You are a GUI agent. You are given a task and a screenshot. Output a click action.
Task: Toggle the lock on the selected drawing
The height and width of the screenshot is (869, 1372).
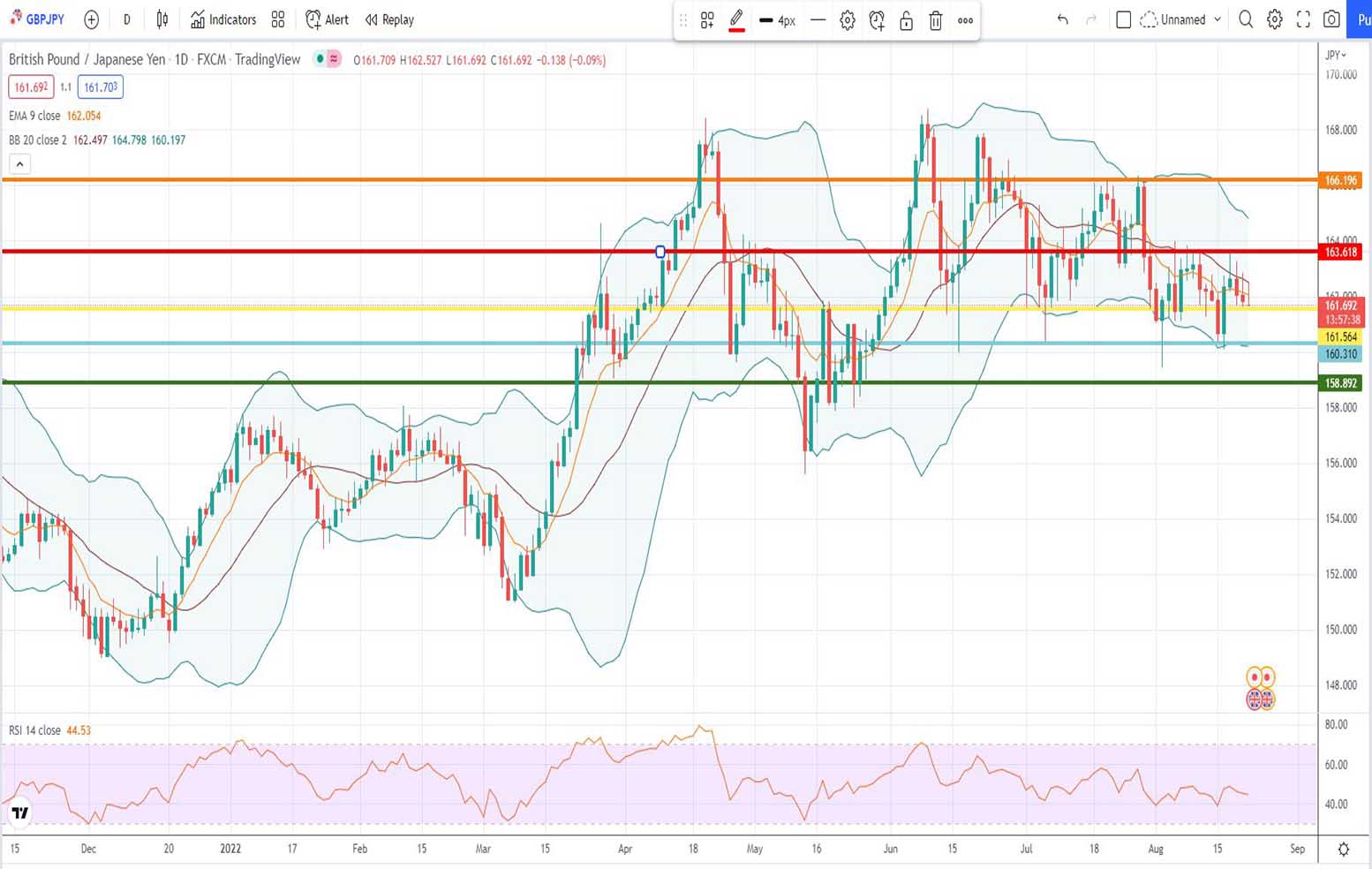906,20
